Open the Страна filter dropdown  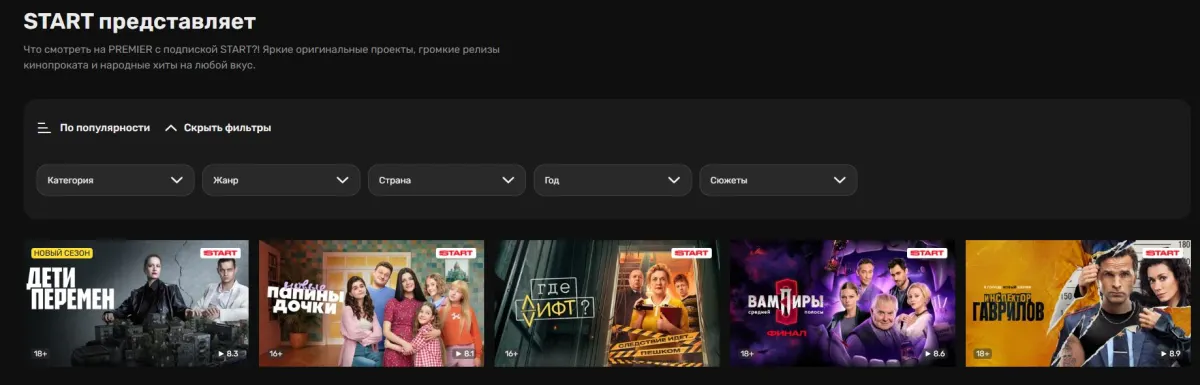pyautogui.click(x=447, y=180)
